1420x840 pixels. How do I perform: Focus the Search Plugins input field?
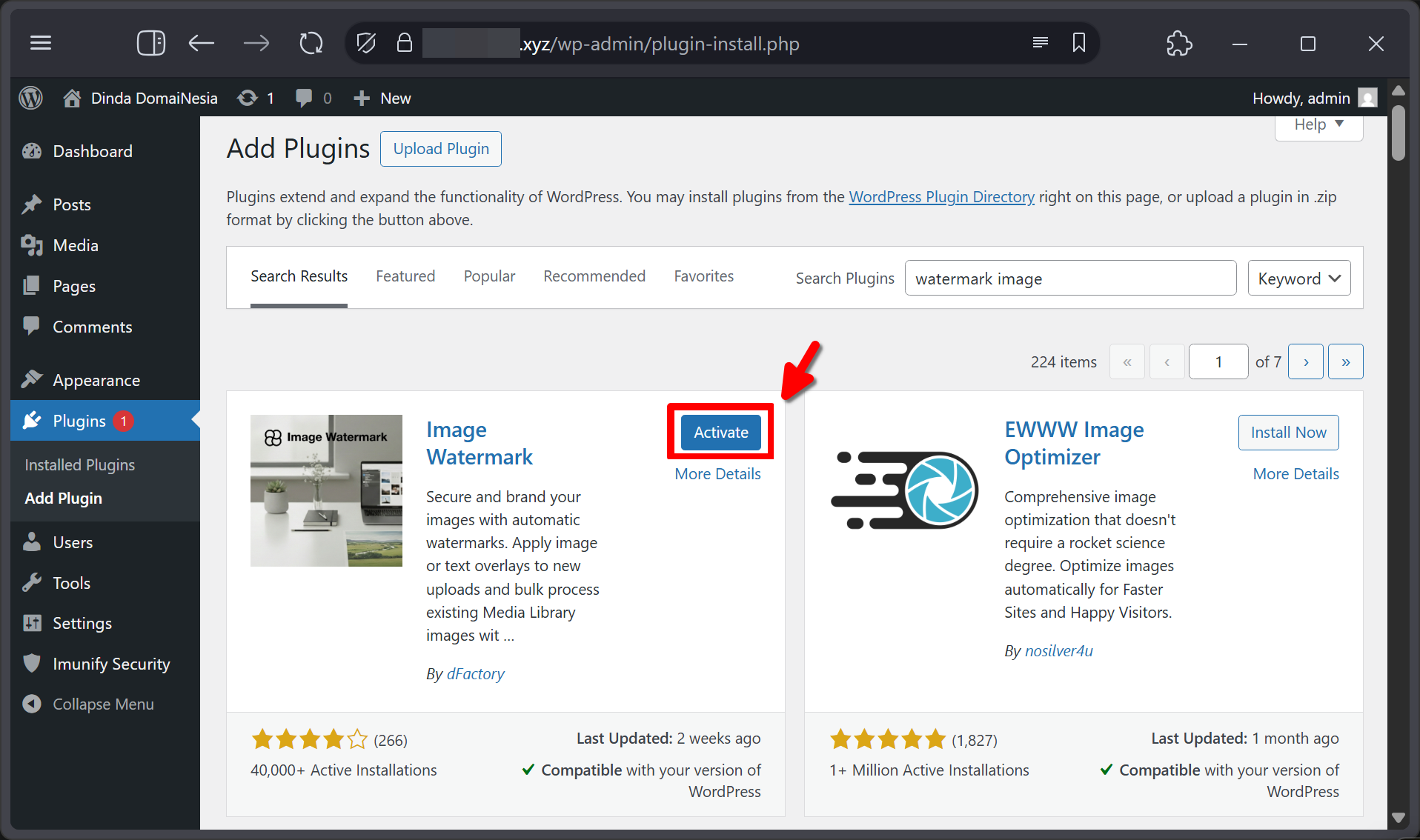coord(1070,278)
